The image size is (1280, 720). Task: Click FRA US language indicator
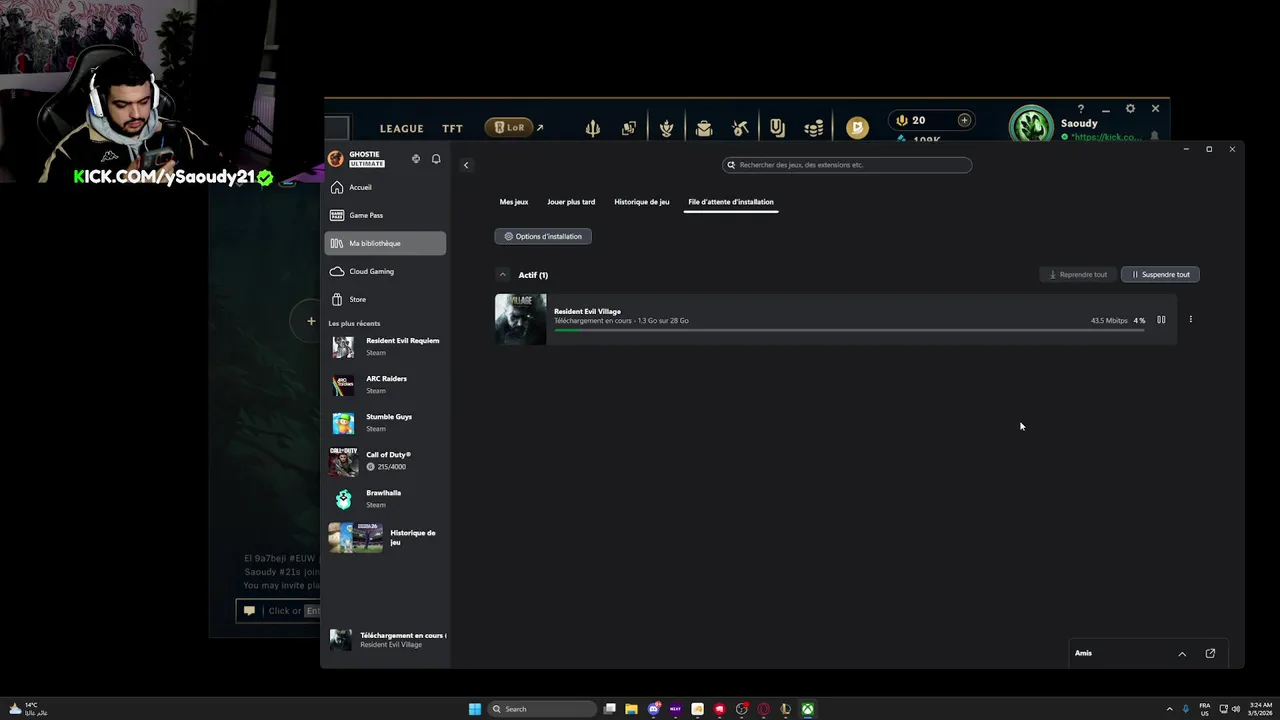1204,709
